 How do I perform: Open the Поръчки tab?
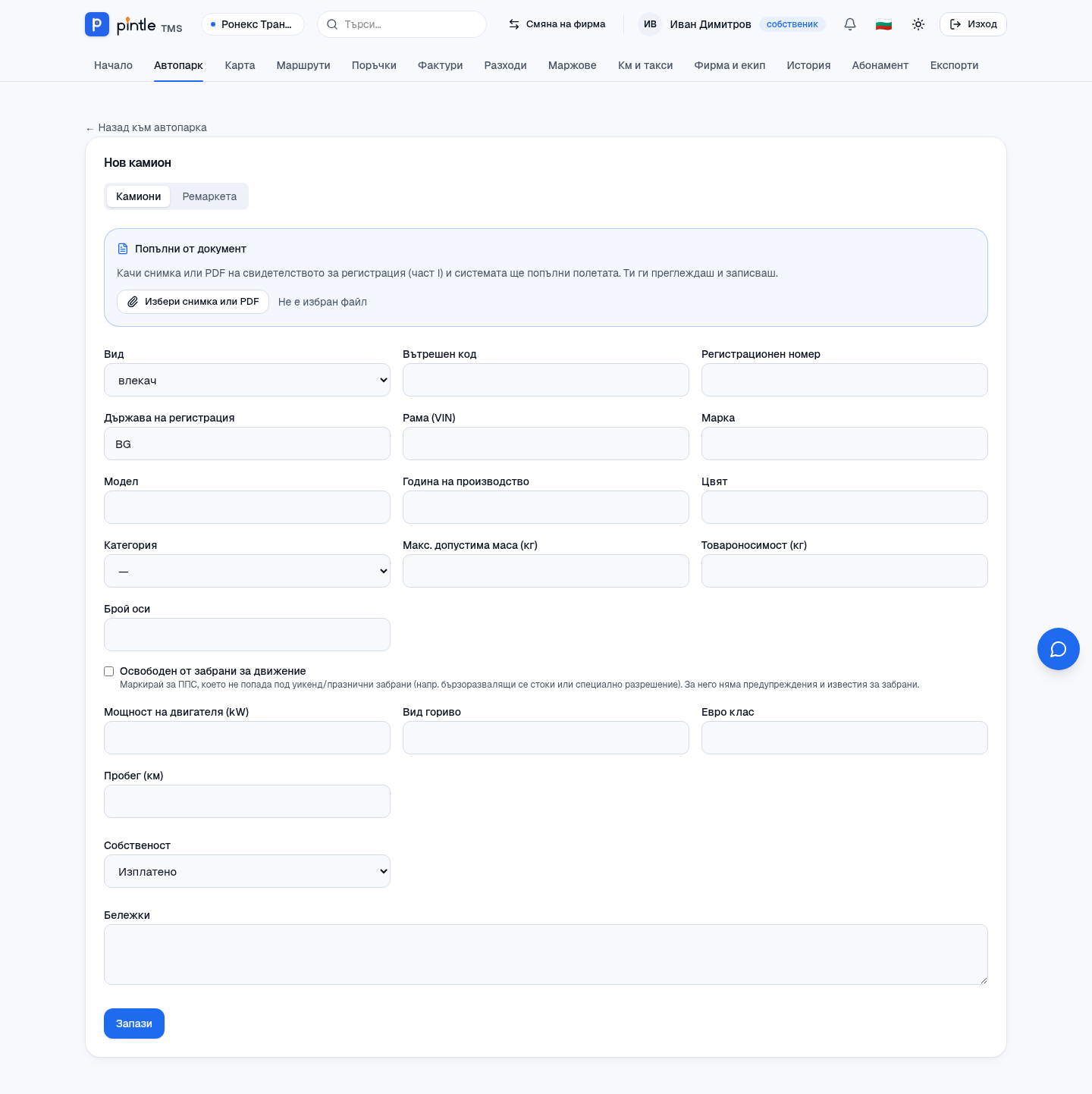click(x=374, y=65)
